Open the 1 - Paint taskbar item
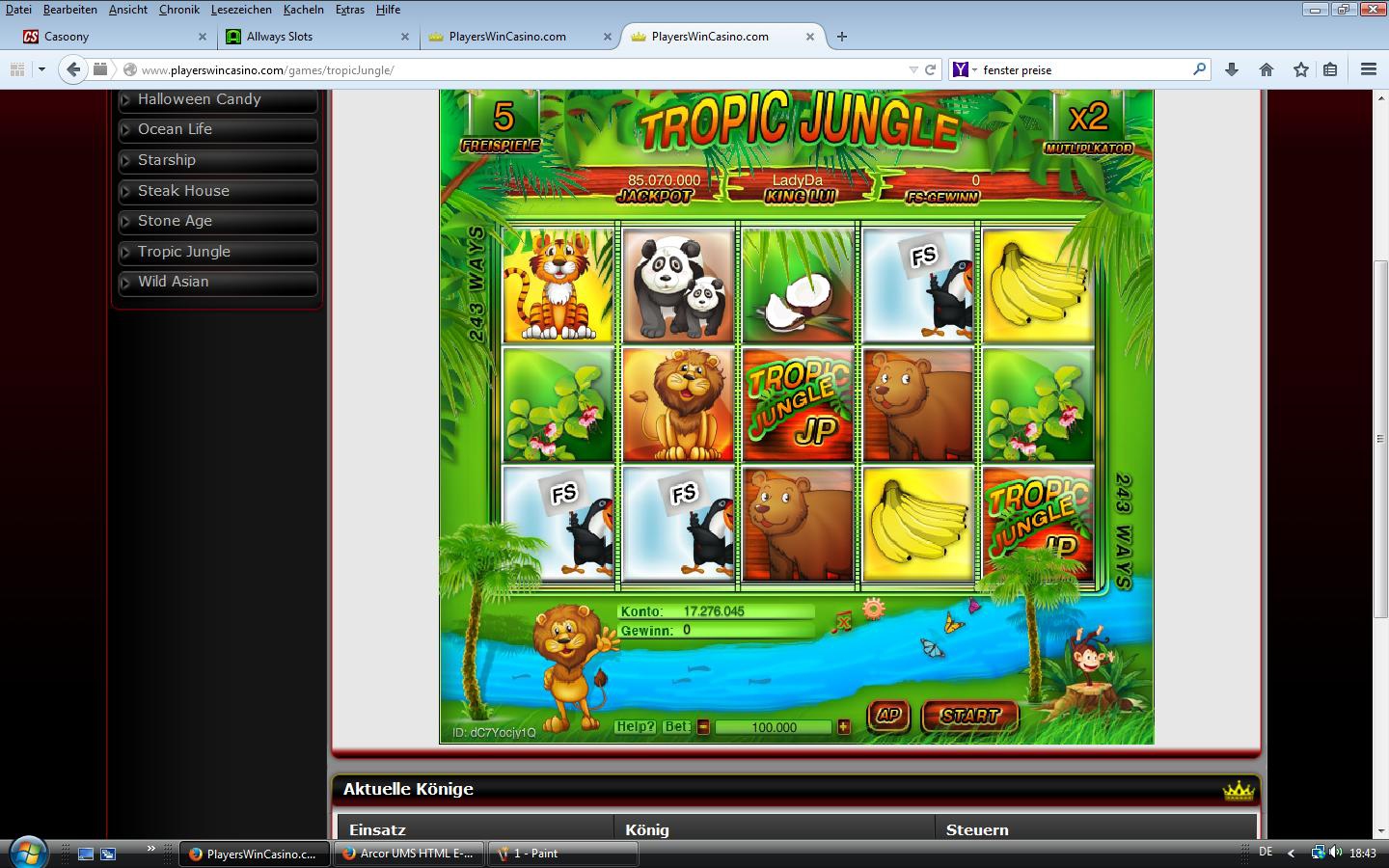 pyautogui.click(x=563, y=854)
